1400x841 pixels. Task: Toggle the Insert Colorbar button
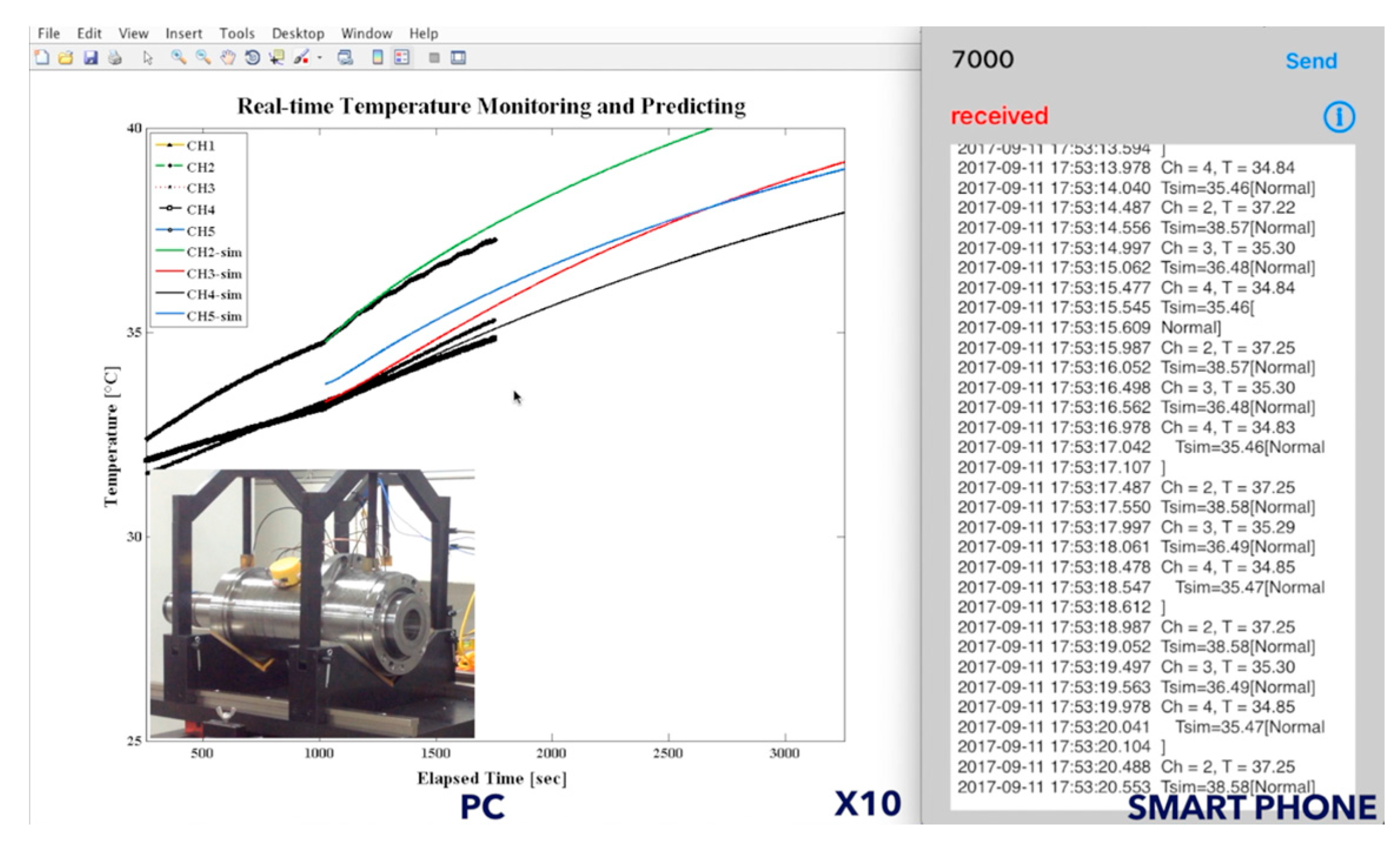click(x=377, y=58)
